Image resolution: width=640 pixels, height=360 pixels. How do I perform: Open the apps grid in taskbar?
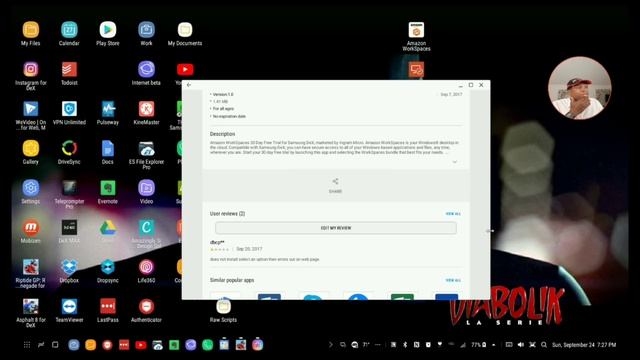(x=27, y=345)
